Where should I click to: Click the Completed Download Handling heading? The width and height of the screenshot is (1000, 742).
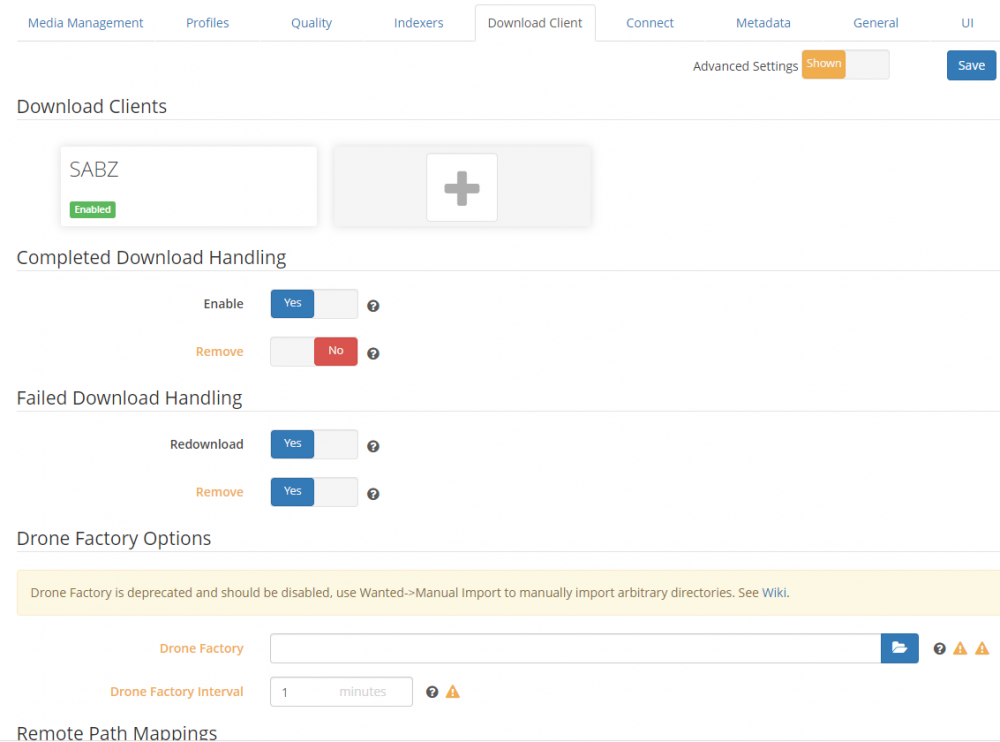[x=151, y=258]
